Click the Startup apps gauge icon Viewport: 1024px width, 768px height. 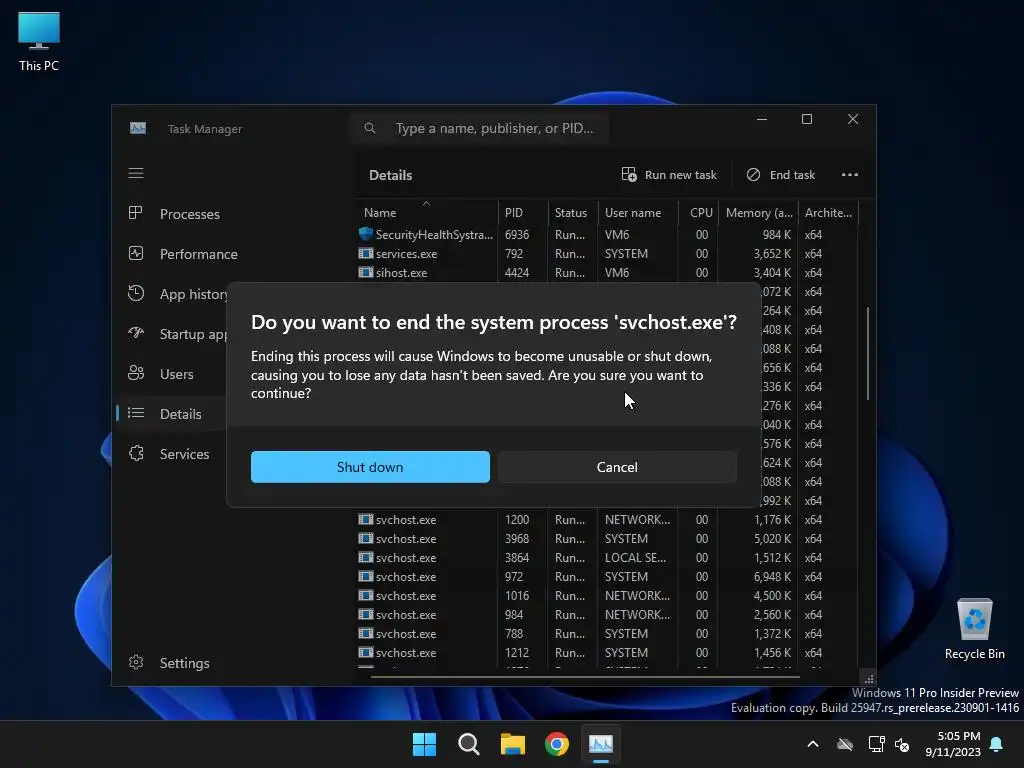(136, 332)
